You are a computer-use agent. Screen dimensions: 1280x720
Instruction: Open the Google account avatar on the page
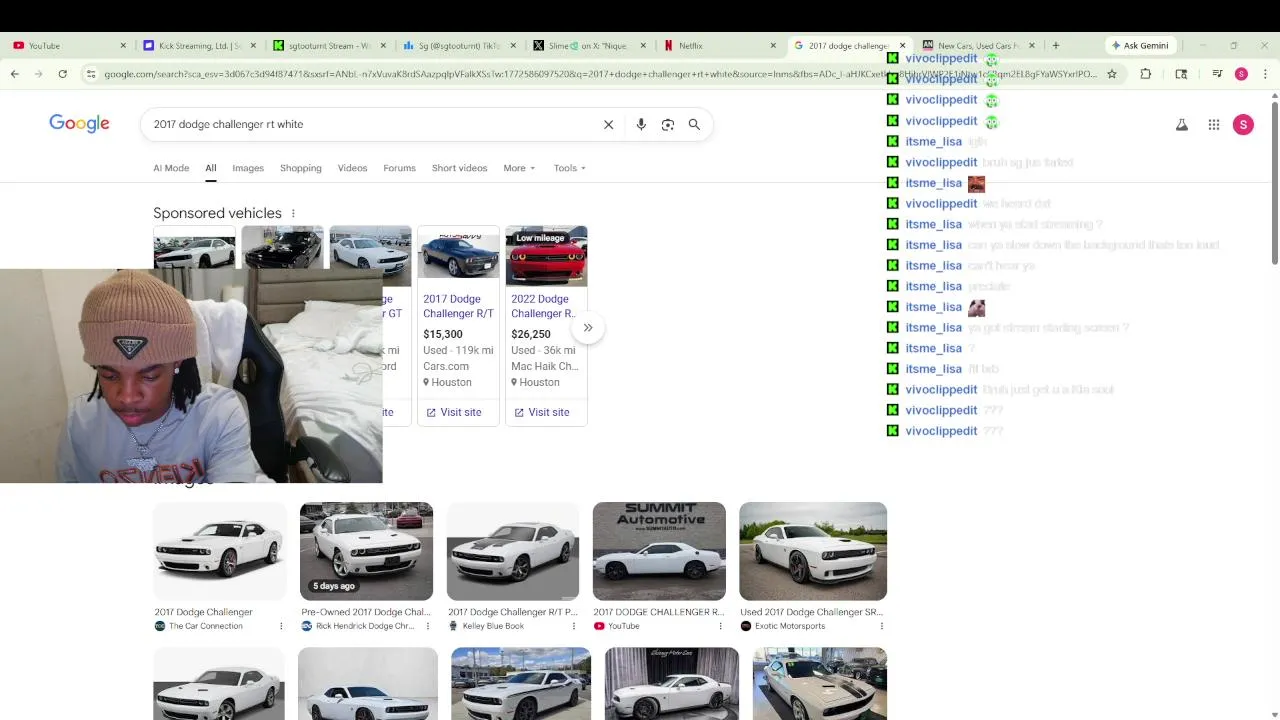pyautogui.click(x=1243, y=124)
